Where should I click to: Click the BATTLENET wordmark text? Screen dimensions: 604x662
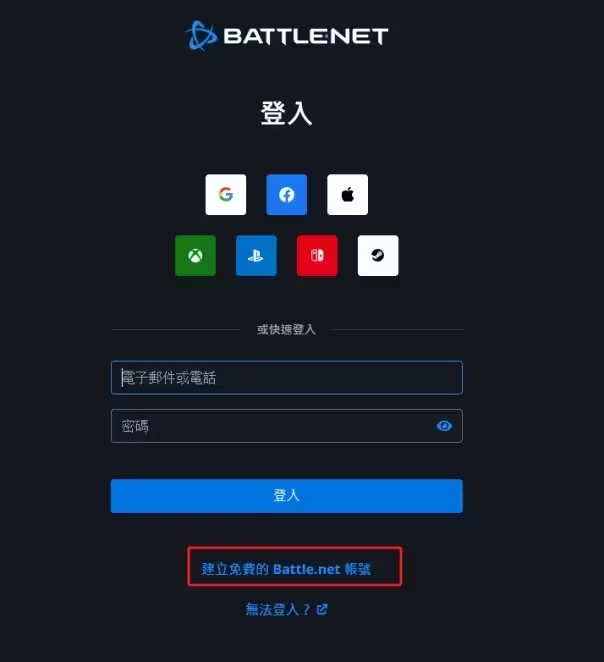pyautogui.click(x=306, y=36)
